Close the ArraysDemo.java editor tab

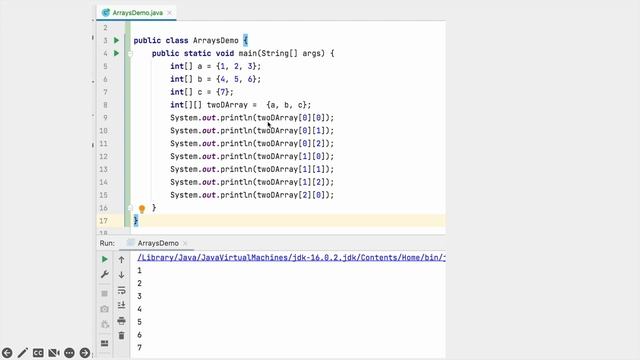(170, 13)
